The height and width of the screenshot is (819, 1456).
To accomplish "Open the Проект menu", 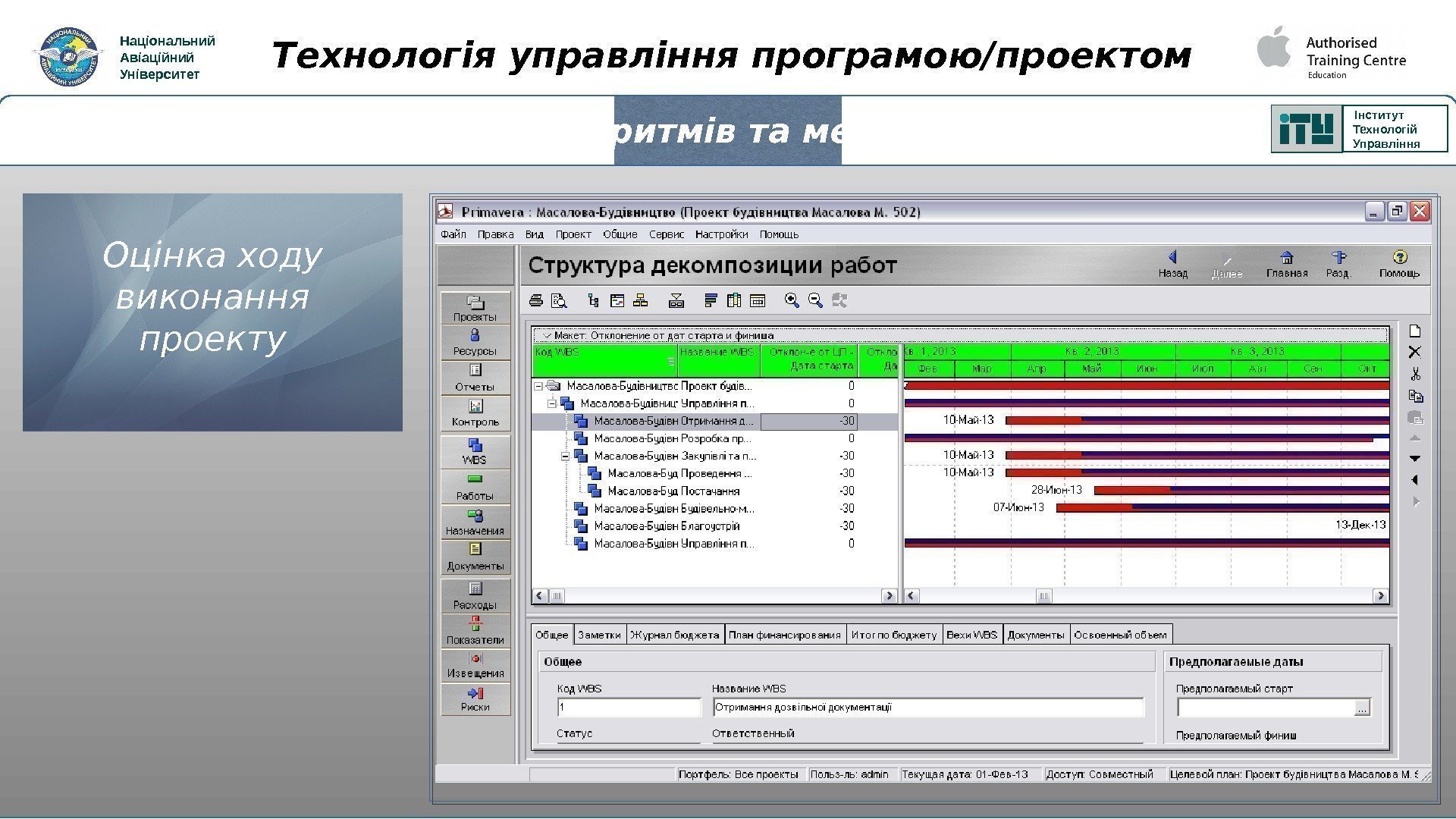I will pyautogui.click(x=573, y=234).
